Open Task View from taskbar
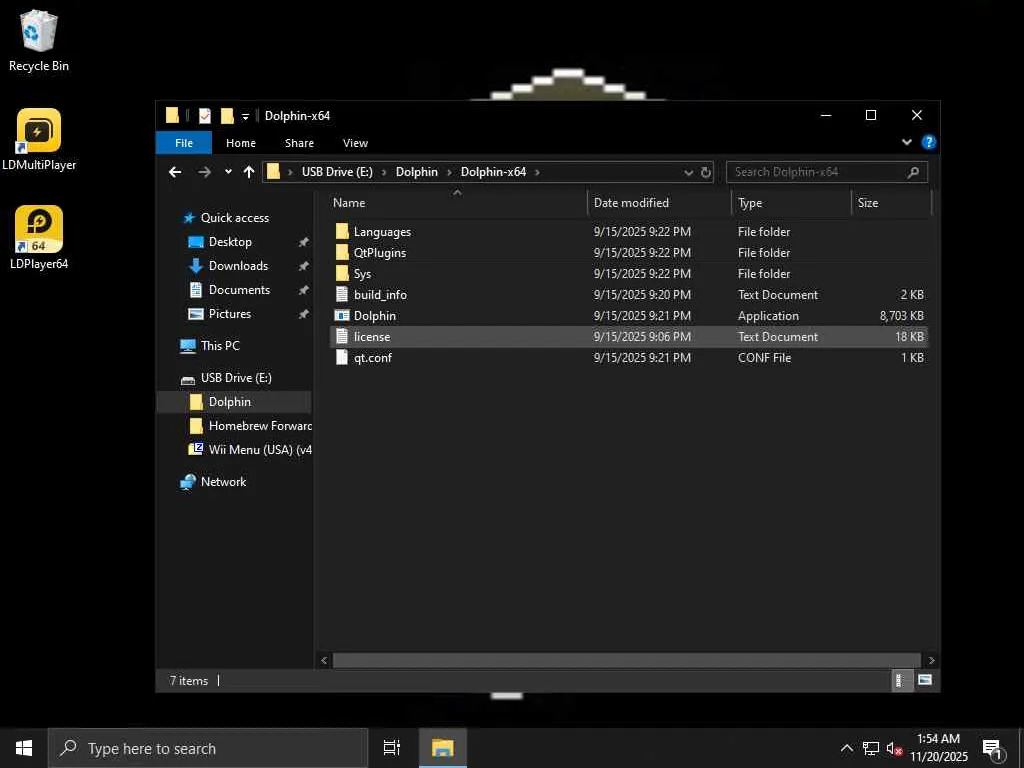This screenshot has height=768, width=1024. [392, 748]
